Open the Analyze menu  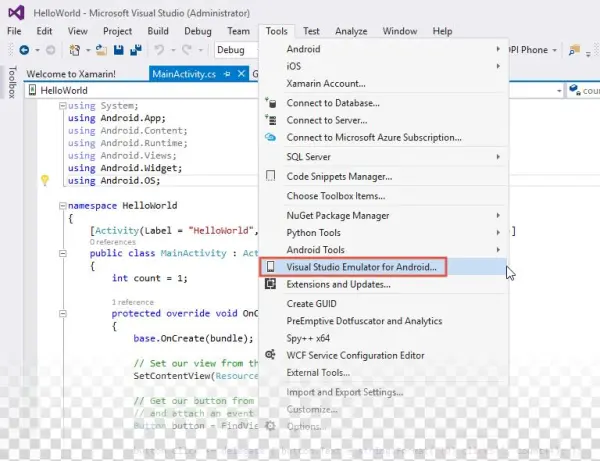click(351, 31)
